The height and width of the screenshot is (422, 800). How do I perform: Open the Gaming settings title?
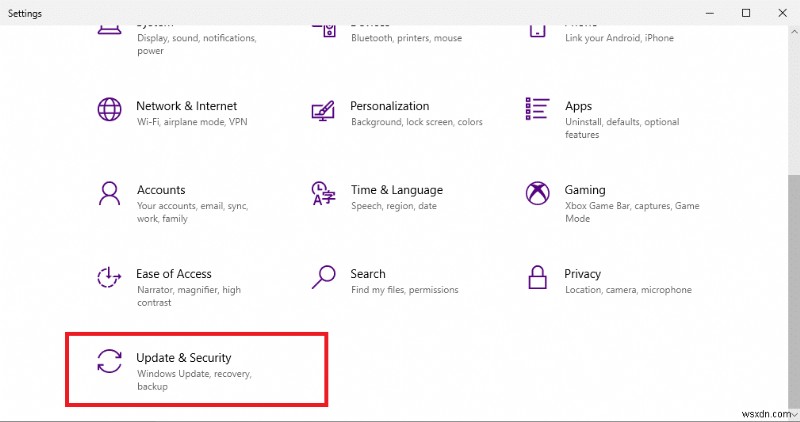tap(585, 190)
